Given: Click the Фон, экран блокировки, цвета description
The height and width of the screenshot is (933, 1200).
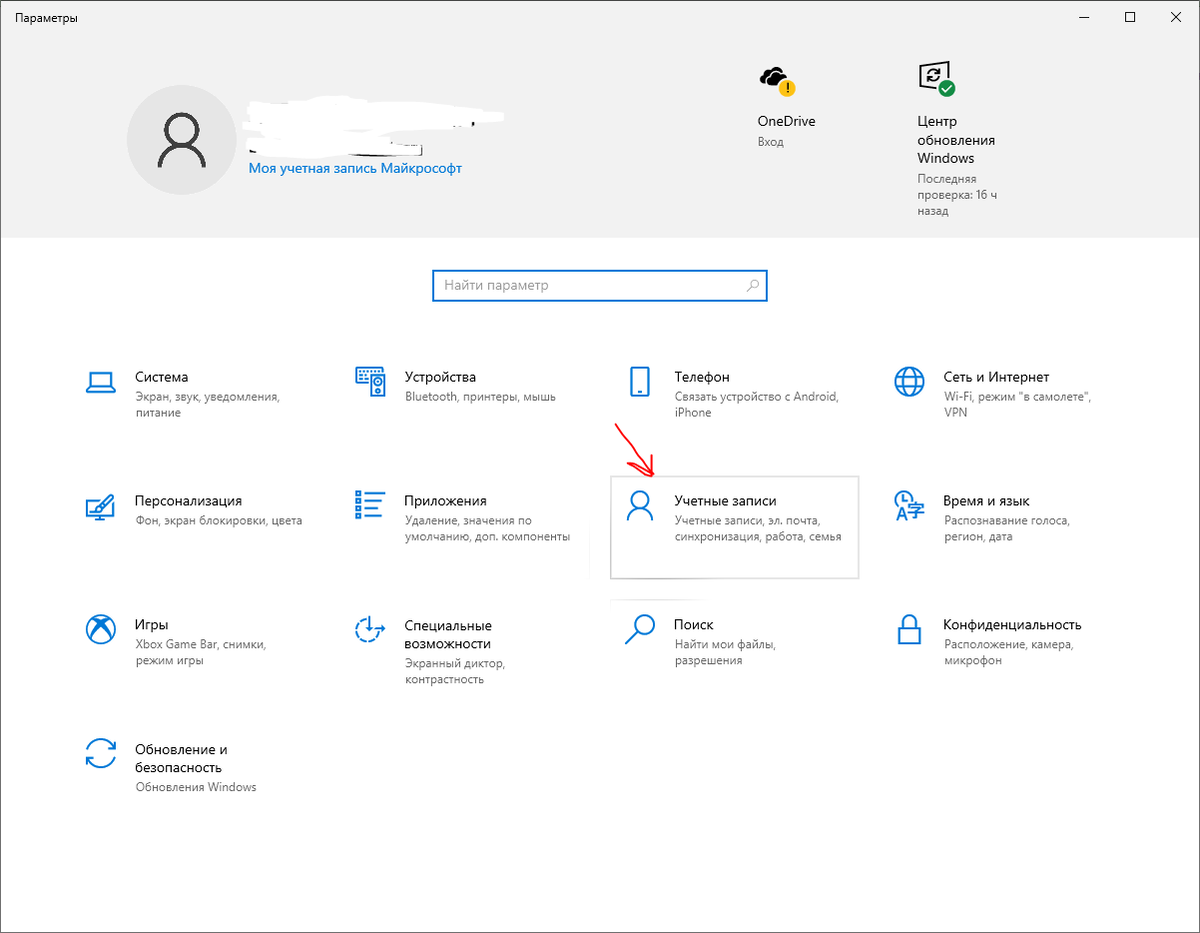Looking at the screenshot, I should click(218, 521).
